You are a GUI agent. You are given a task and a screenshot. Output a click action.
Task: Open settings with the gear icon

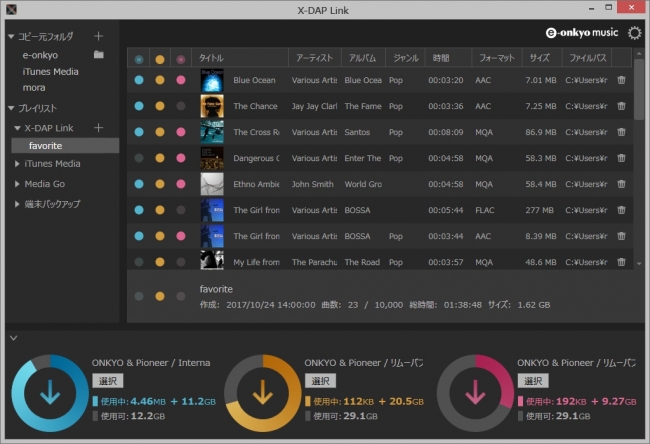tap(634, 33)
